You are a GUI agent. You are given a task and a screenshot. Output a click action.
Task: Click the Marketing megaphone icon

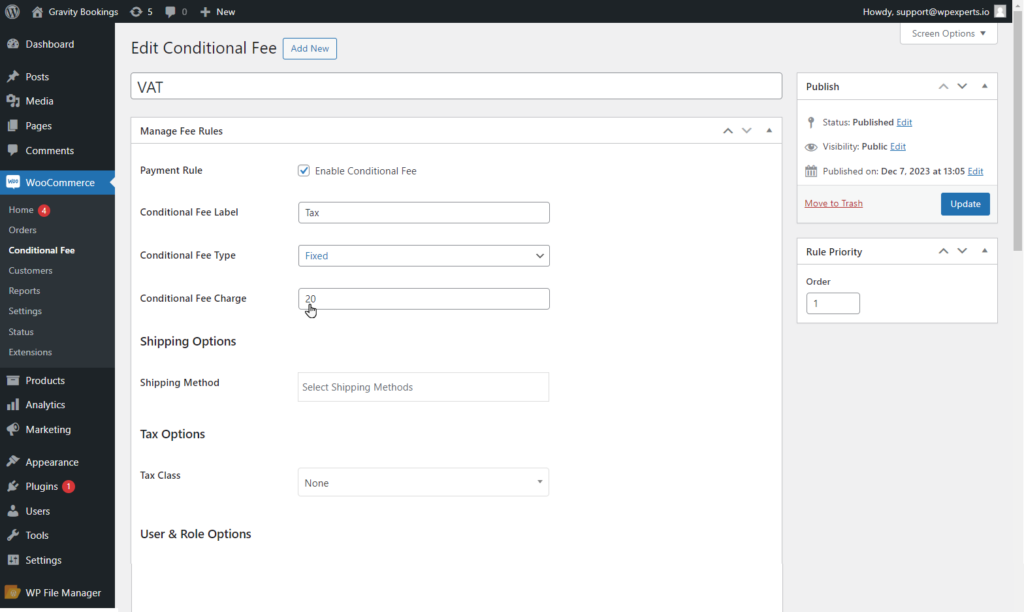click(13, 429)
